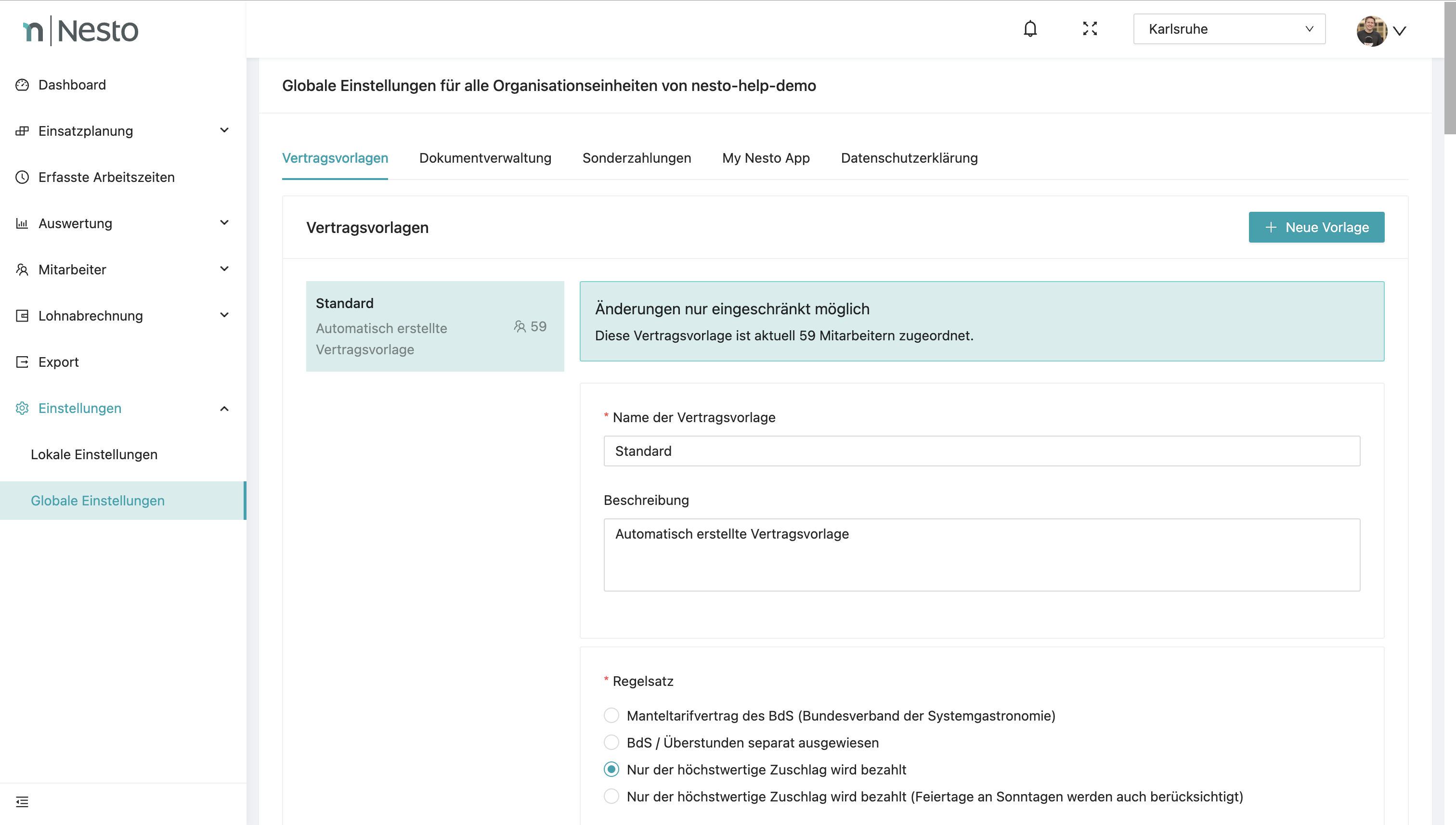Select BdS / Überstunden separat ausgewiesen option
Image resolution: width=1456 pixels, height=825 pixels.
coord(611,742)
